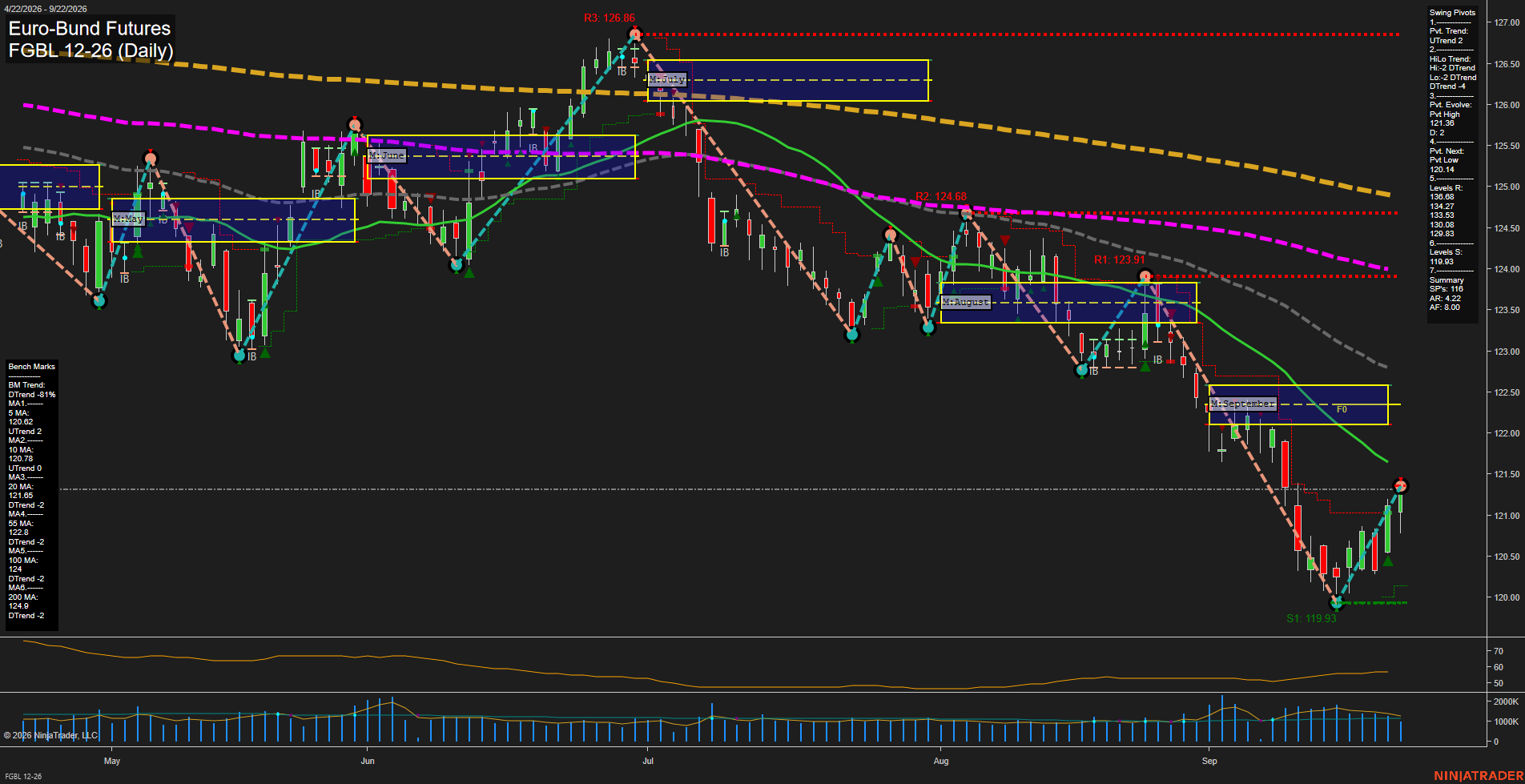Image resolution: width=1525 pixels, height=784 pixels.
Task: Click the FGBL 12-26 (Daily) subtitle
Action: (91, 50)
